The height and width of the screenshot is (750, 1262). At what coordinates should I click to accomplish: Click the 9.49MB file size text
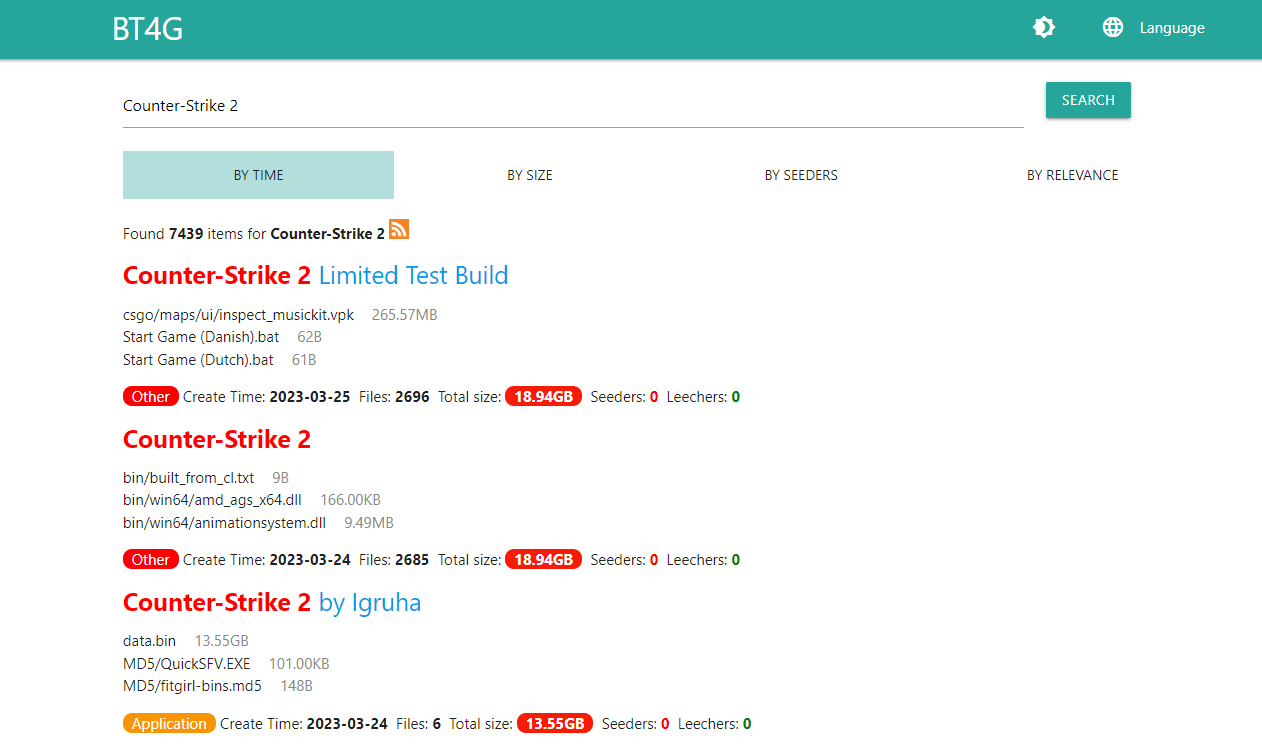(x=369, y=523)
